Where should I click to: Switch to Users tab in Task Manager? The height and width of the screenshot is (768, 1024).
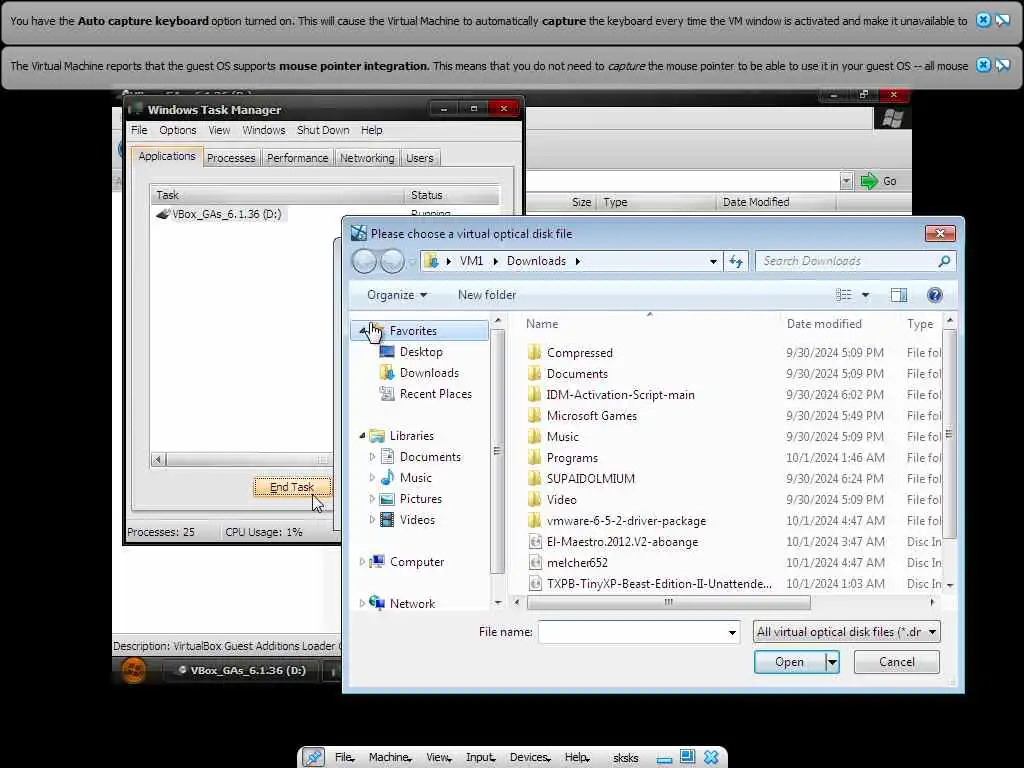pyautogui.click(x=419, y=158)
